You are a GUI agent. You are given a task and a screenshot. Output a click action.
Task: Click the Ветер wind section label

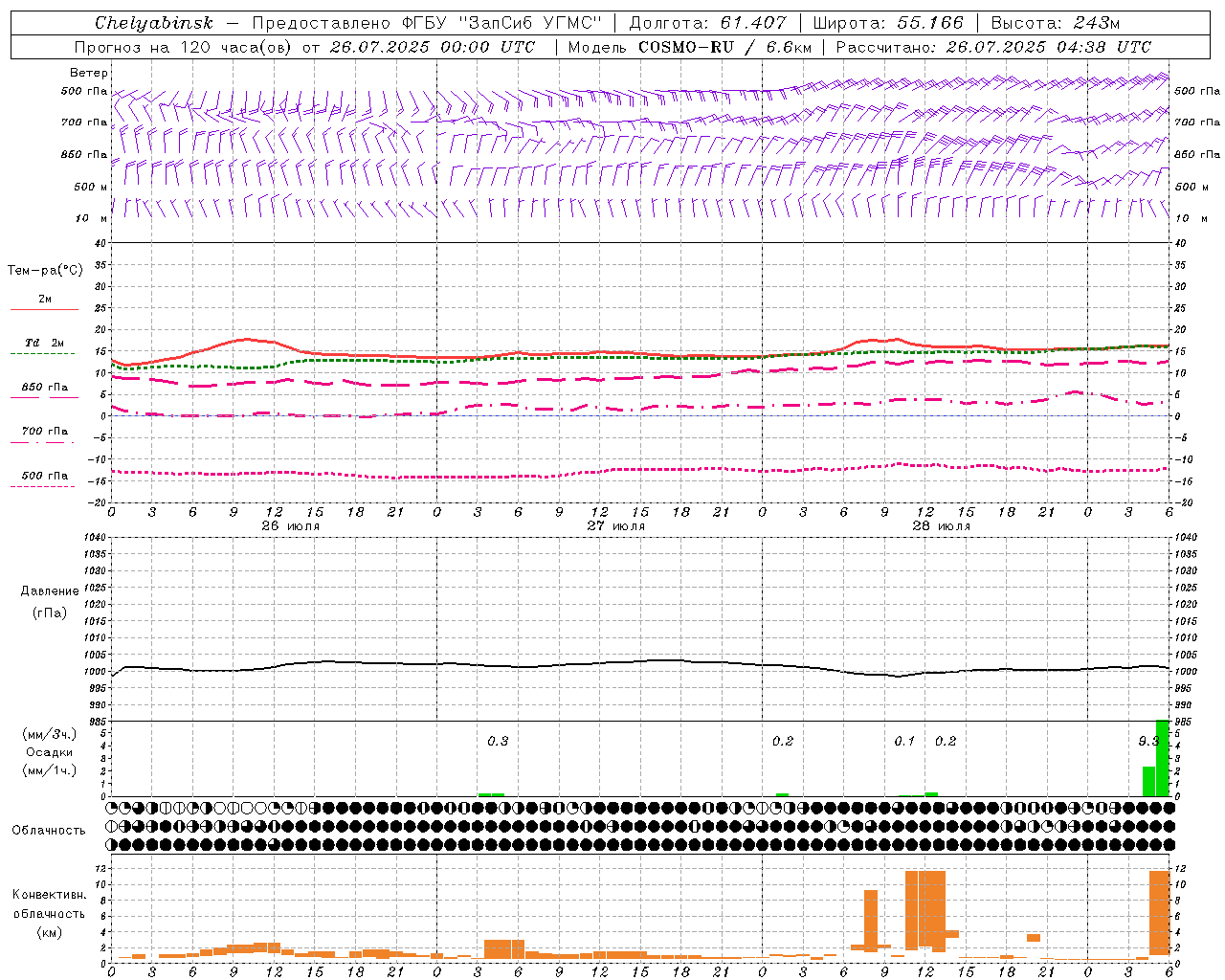[x=89, y=73]
